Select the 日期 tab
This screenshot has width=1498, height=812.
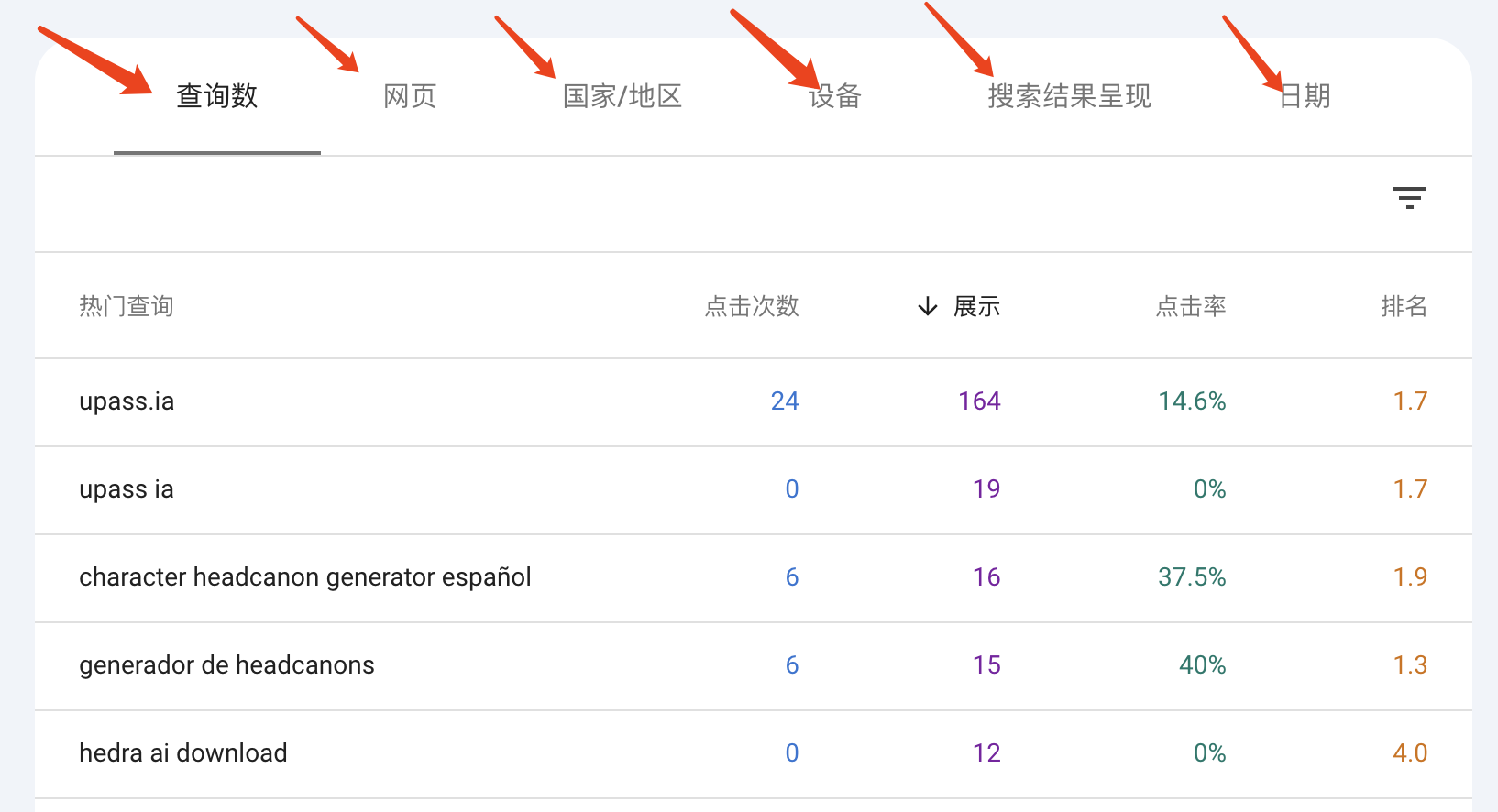[x=1305, y=95]
